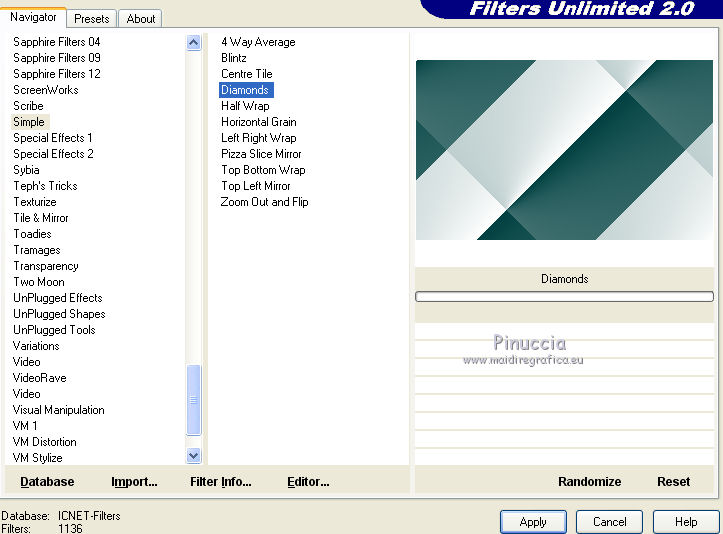Select the ScreenWorks category

[x=46, y=90]
